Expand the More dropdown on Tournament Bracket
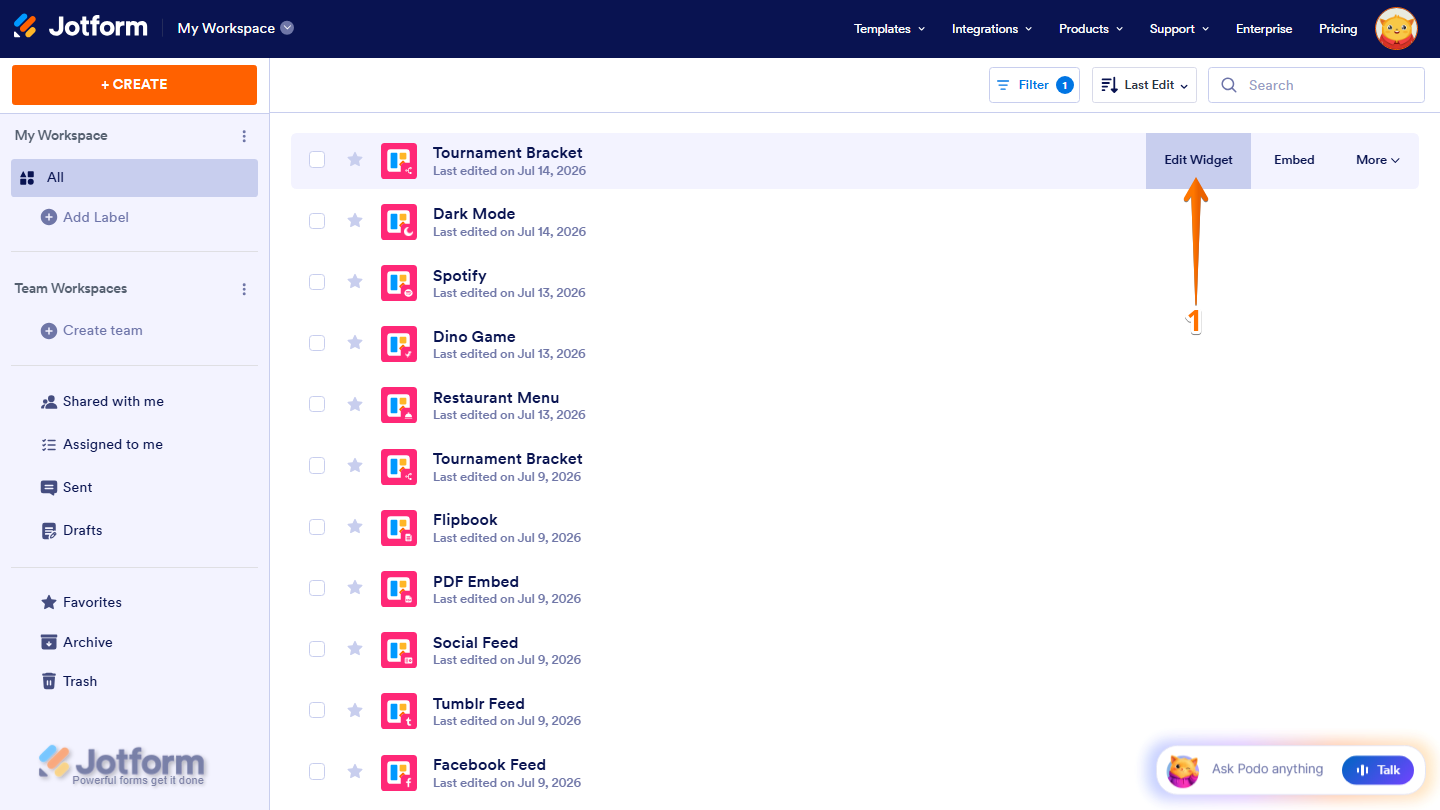This screenshot has width=1440, height=810. 1377,160
